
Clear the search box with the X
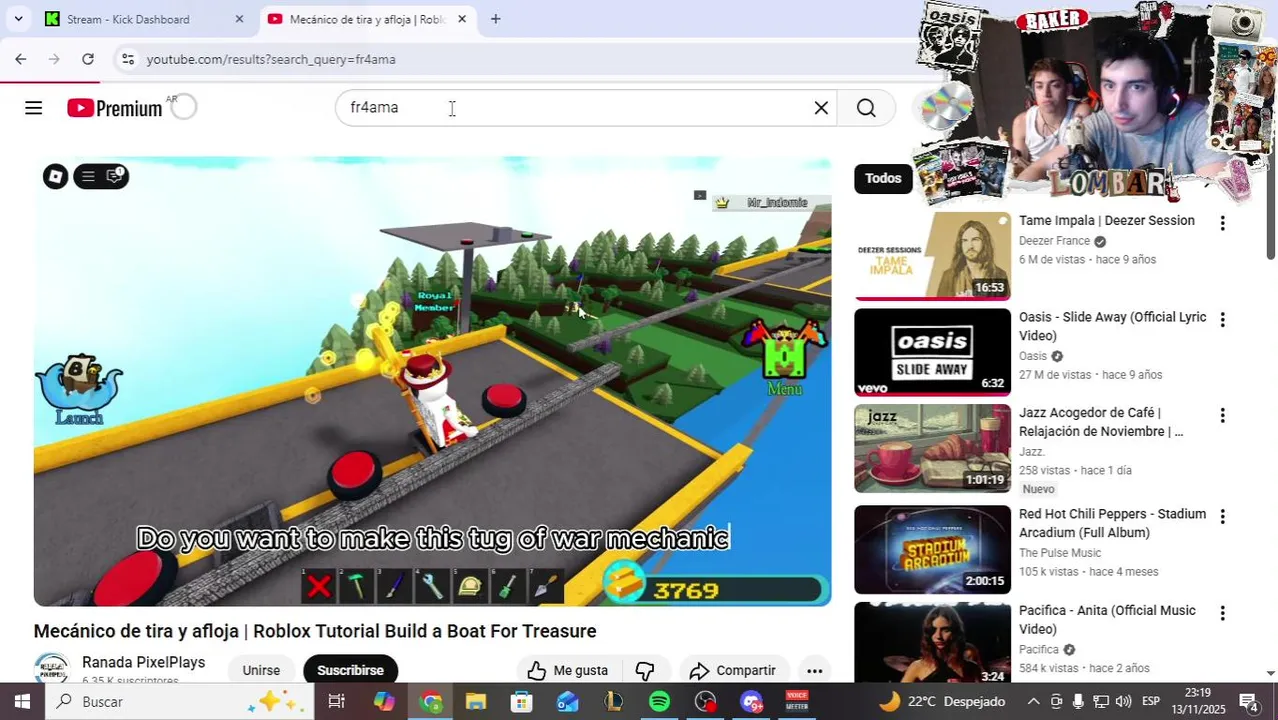pos(821,108)
